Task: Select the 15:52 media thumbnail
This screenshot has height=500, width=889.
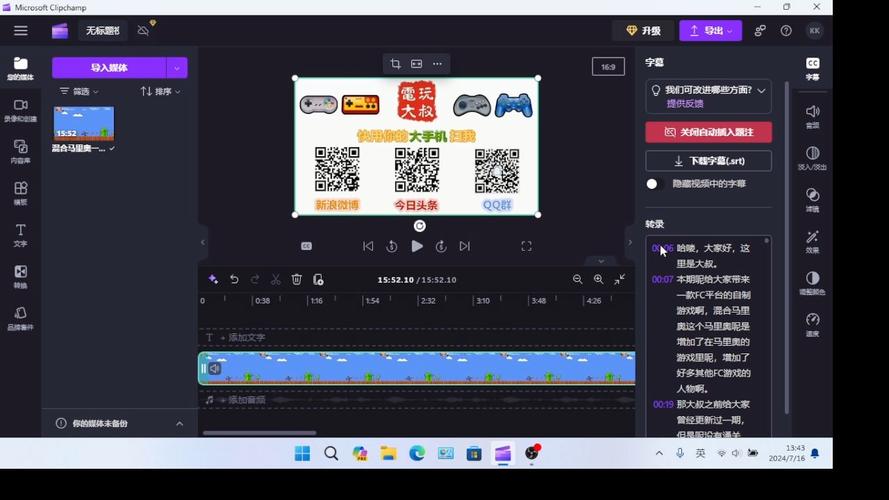Action: click(x=84, y=123)
